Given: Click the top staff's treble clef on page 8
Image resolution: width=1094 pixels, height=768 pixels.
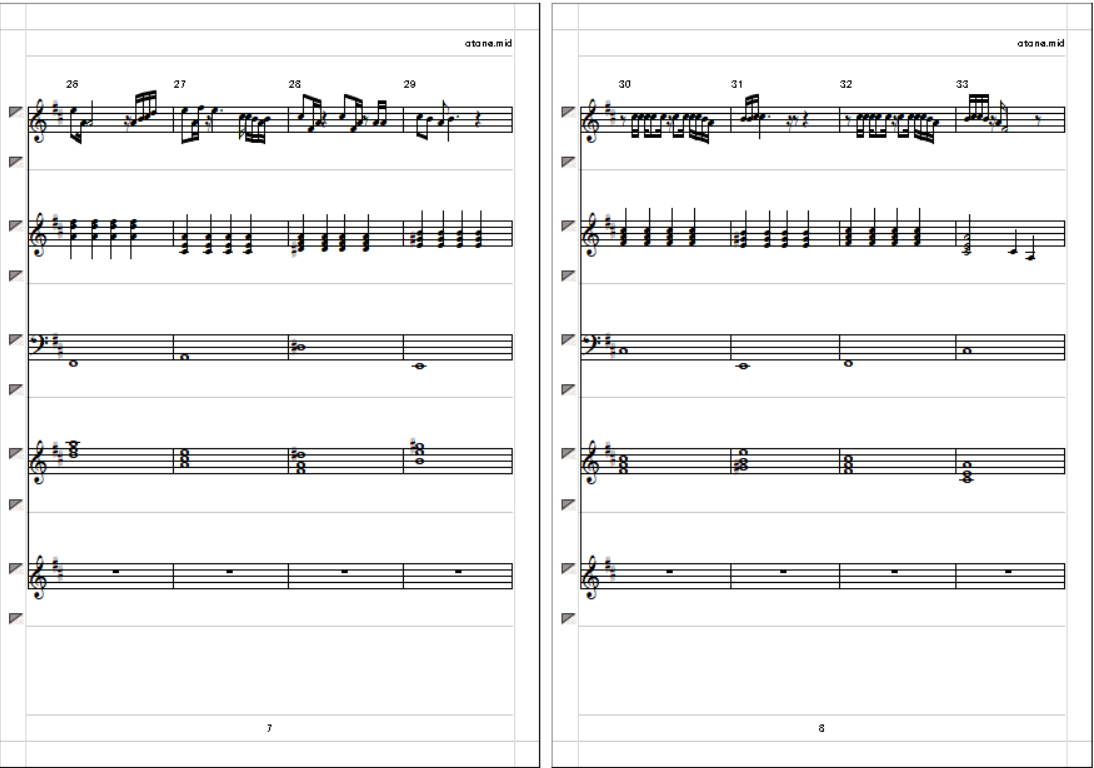Looking at the screenshot, I should (x=592, y=120).
